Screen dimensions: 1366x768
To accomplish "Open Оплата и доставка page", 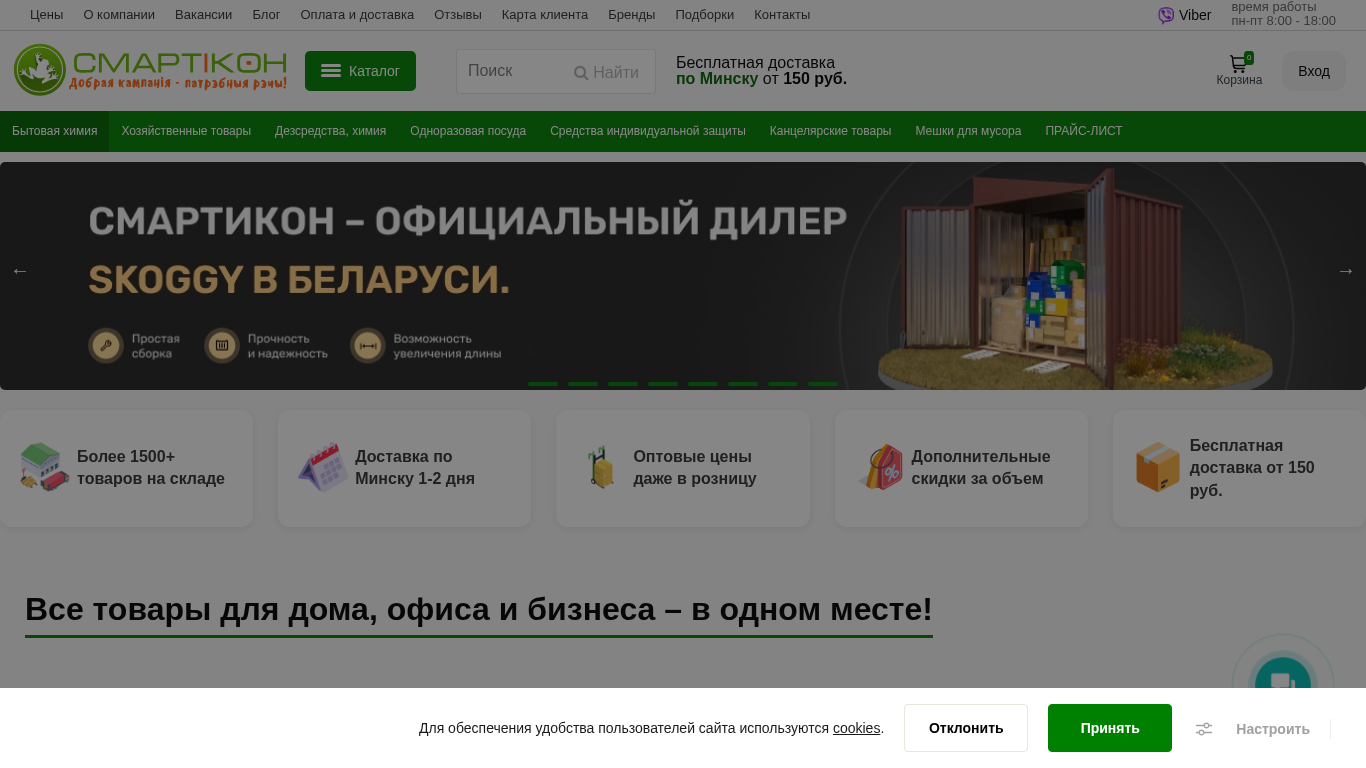I will tap(357, 15).
